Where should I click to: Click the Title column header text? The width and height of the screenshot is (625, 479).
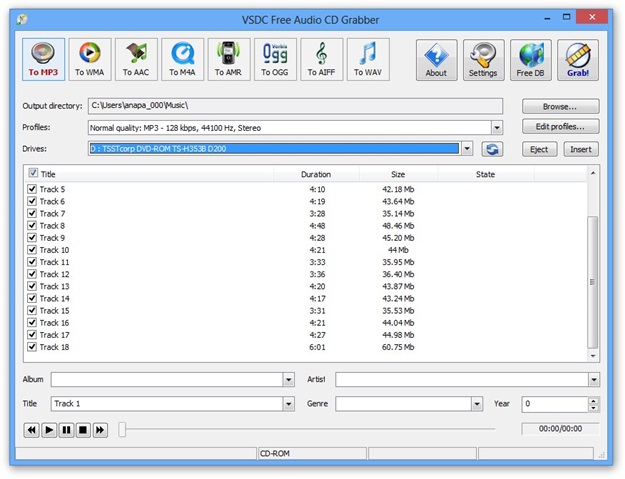click(48, 175)
